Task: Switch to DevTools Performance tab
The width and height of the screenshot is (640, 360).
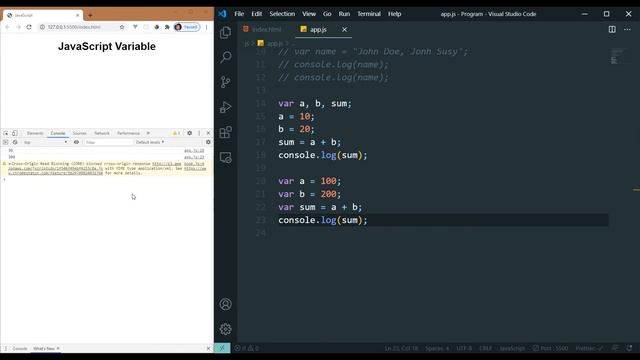Action: point(129,133)
